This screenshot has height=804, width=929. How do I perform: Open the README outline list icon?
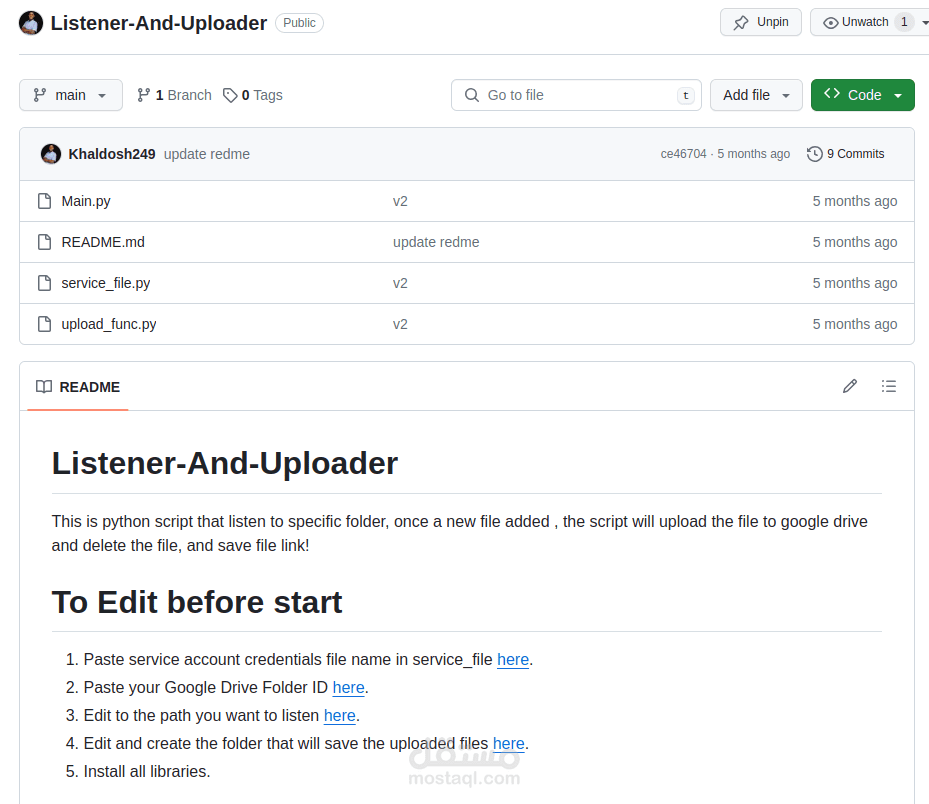pyautogui.click(x=889, y=386)
